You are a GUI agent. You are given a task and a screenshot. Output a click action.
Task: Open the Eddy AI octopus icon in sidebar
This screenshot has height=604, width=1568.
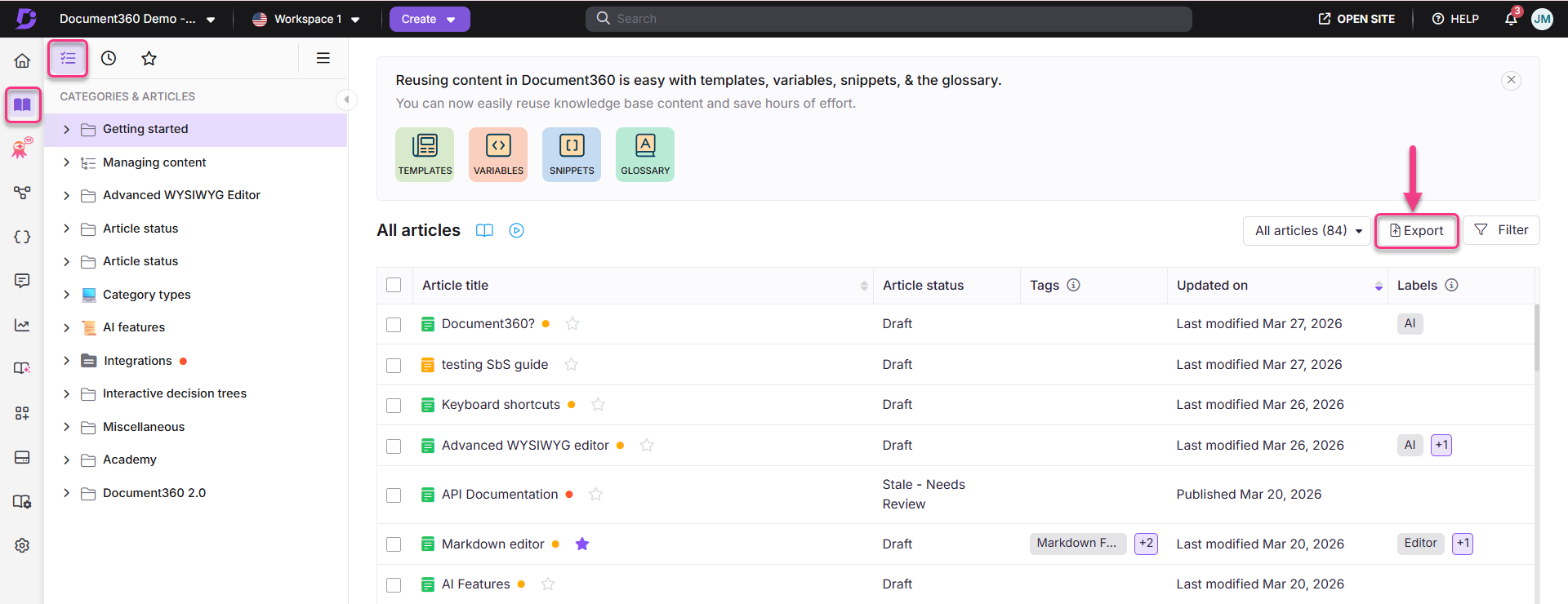22,148
